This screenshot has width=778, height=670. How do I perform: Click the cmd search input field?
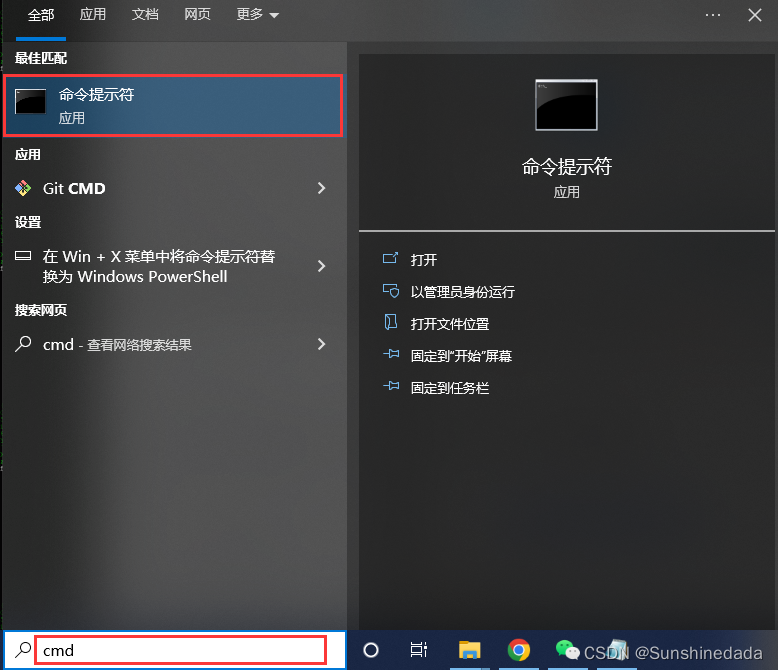[181, 650]
